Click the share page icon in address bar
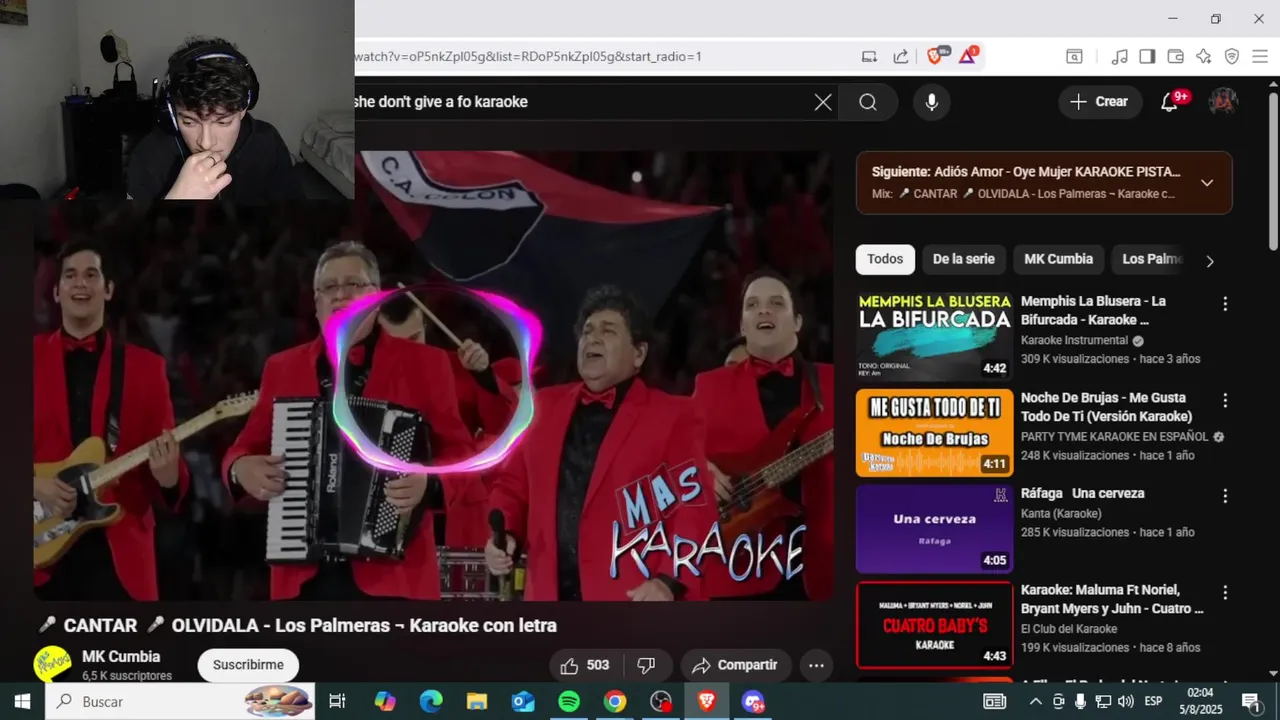Viewport: 1280px width, 720px height. coord(901,56)
